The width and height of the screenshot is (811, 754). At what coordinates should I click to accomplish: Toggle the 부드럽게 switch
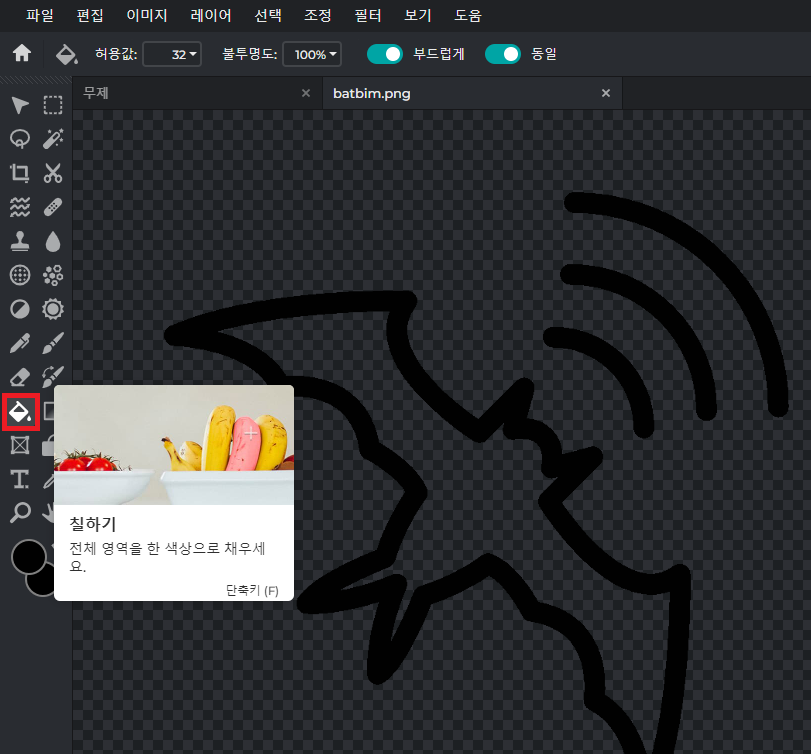click(x=385, y=54)
